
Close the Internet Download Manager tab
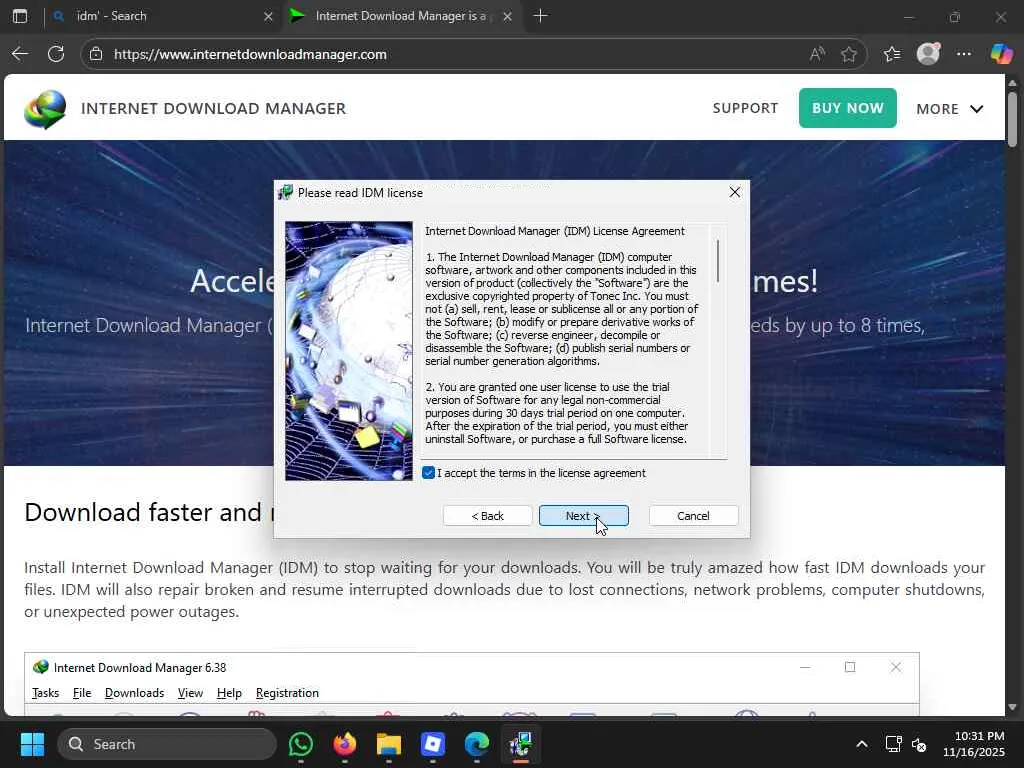[x=507, y=16]
